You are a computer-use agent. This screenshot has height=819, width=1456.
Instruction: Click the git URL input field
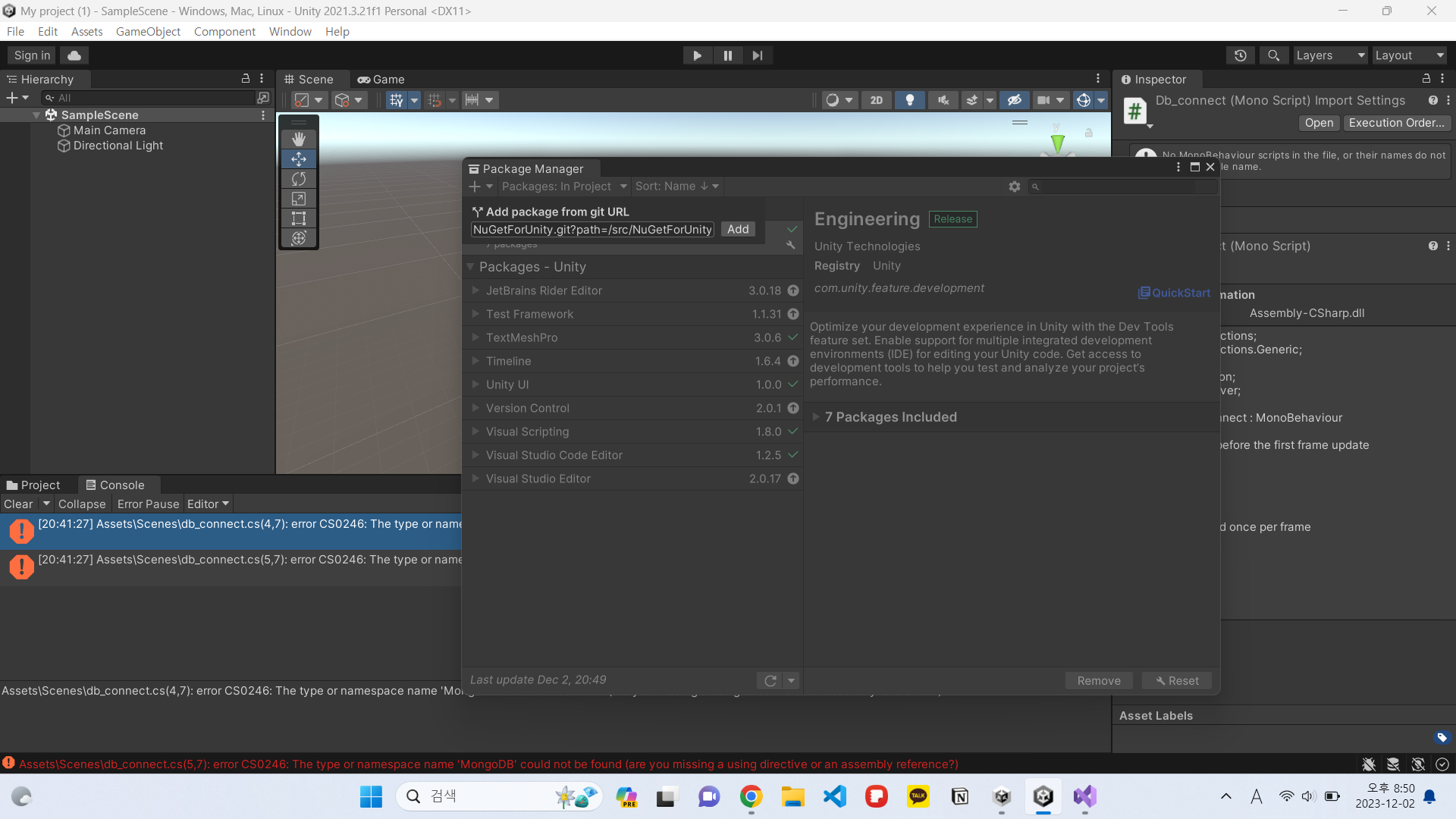click(592, 230)
